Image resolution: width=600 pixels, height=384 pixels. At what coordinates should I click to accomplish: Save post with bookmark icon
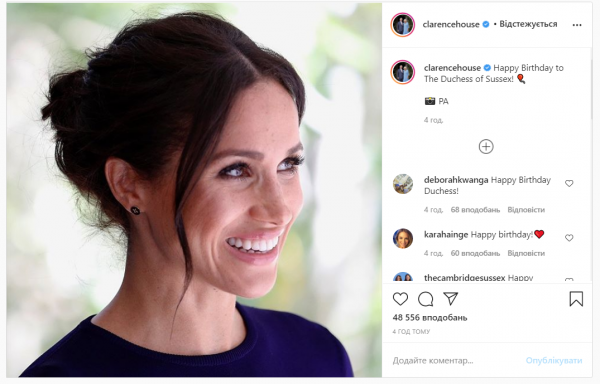pos(576,299)
